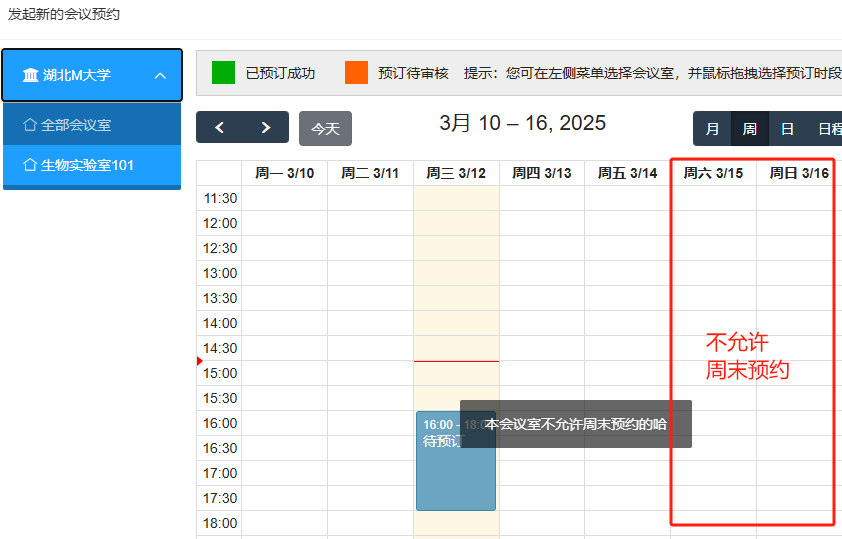The image size is (842, 539).
Task: Switch to week view (周)
Action: coord(749,129)
